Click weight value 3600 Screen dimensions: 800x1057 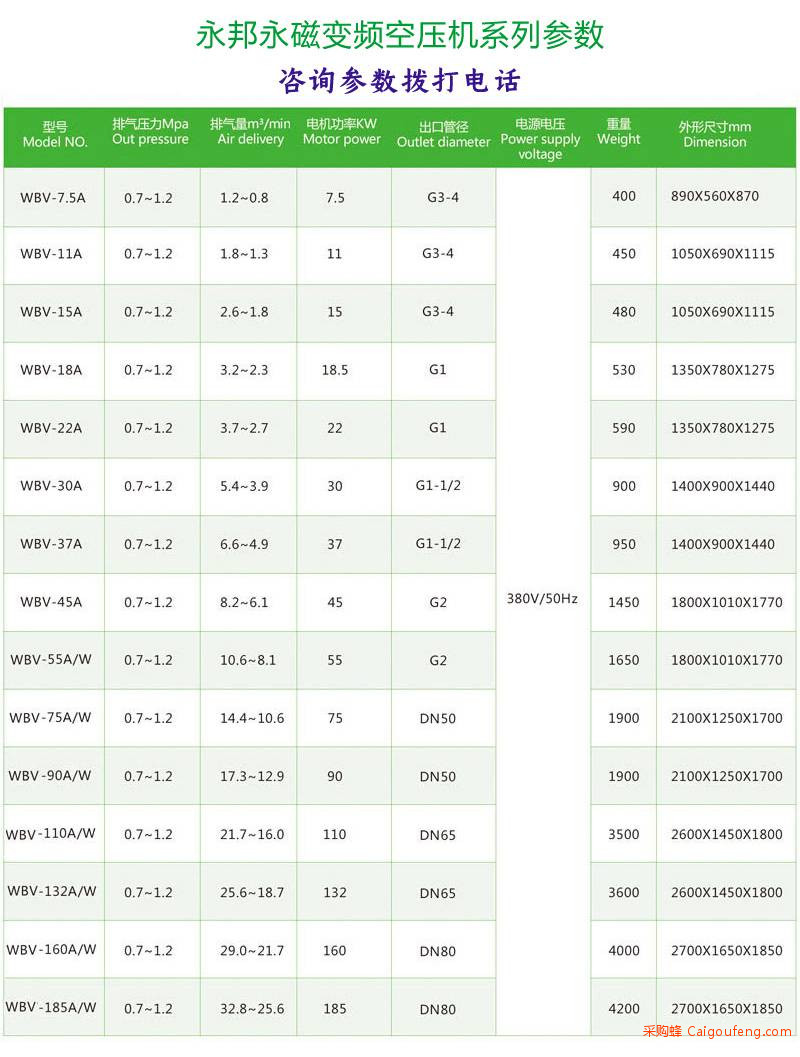click(624, 893)
